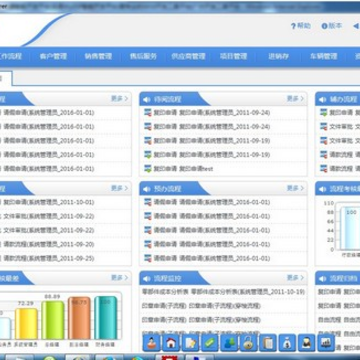Screen dimensions: 360x360
Task: Open the 请款流程 2011-09-25 entry
Action: click(x=49, y=258)
